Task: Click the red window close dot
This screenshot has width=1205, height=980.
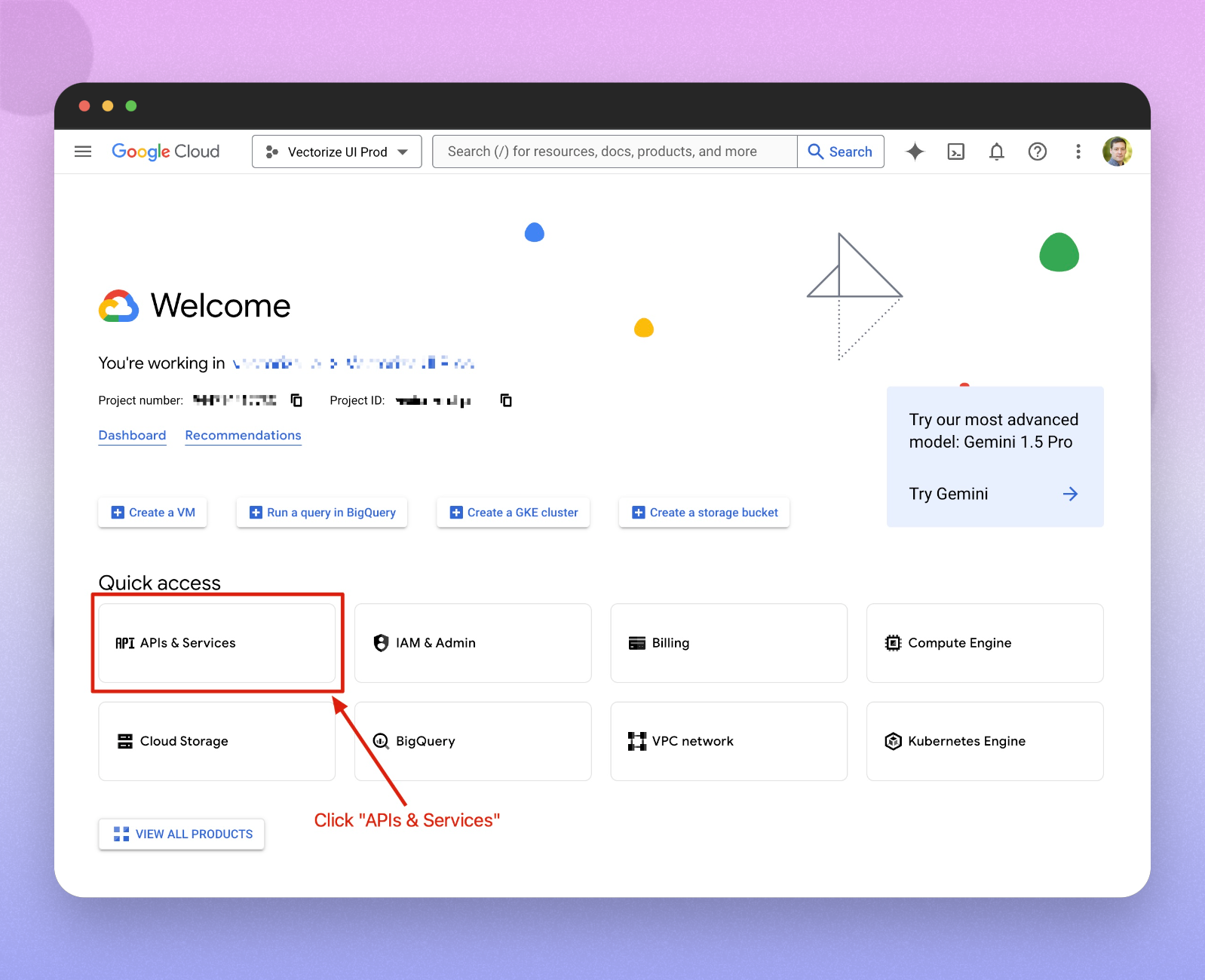Action: click(x=84, y=106)
